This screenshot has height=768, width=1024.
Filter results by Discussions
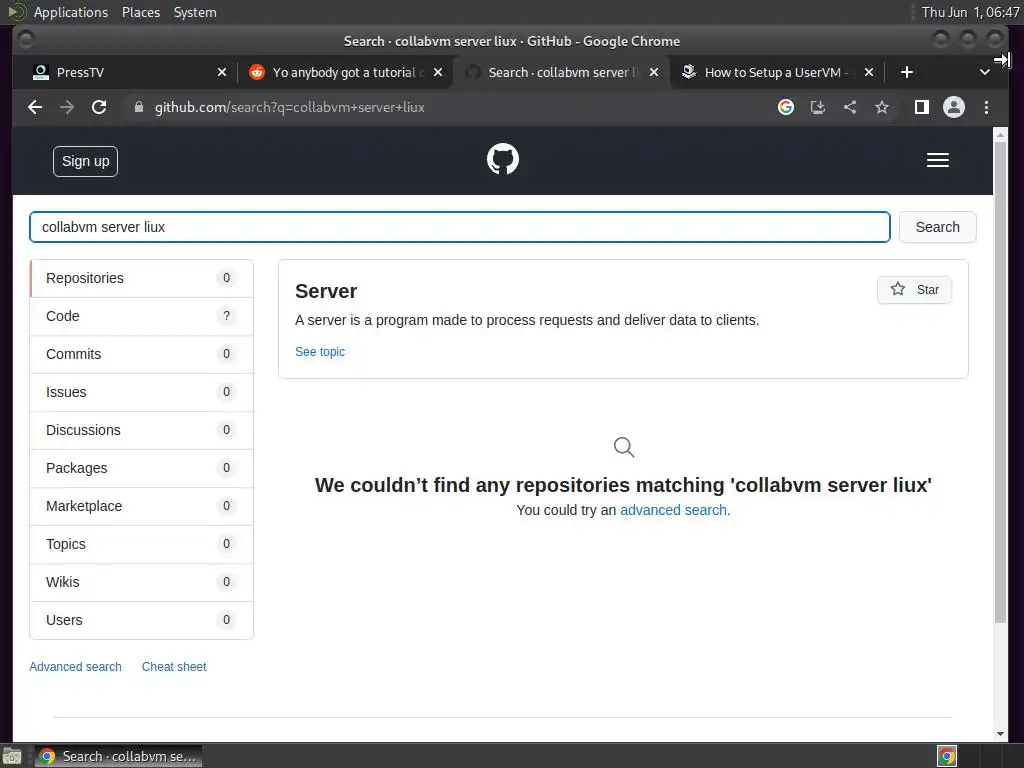coord(142,430)
